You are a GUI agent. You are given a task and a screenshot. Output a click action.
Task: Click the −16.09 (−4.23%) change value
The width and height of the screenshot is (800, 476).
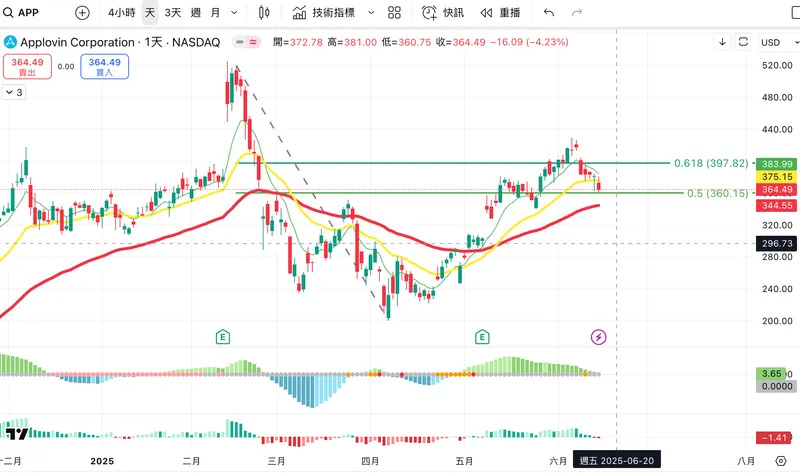point(529,42)
